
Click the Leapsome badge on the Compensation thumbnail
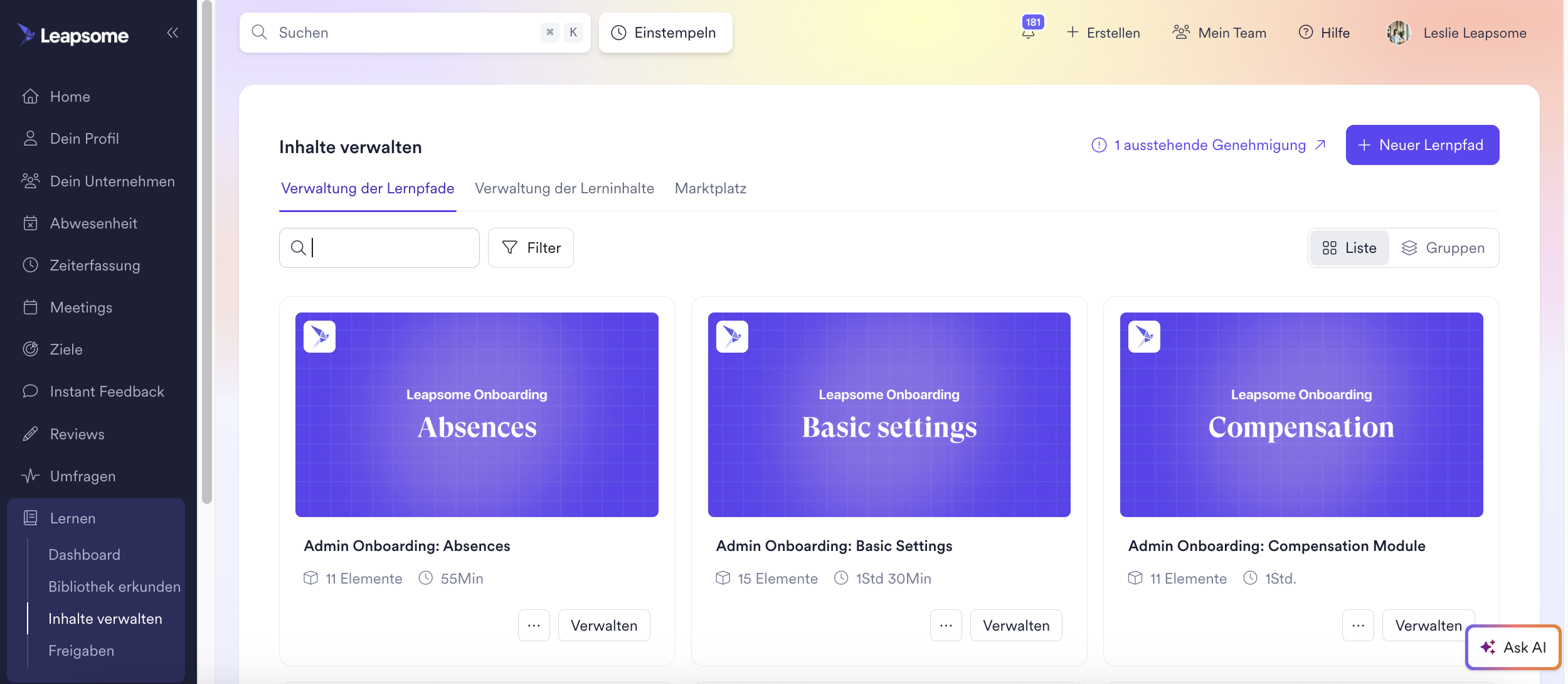tap(1144, 336)
